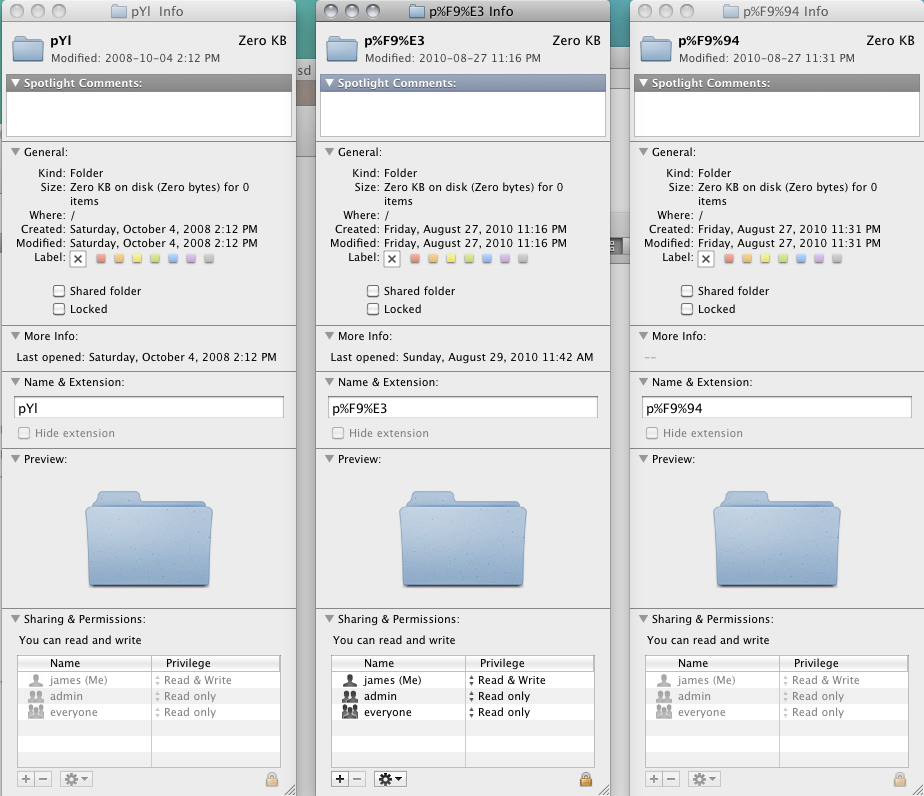Click Spotlight Comments text area in pYI Info

click(148, 114)
